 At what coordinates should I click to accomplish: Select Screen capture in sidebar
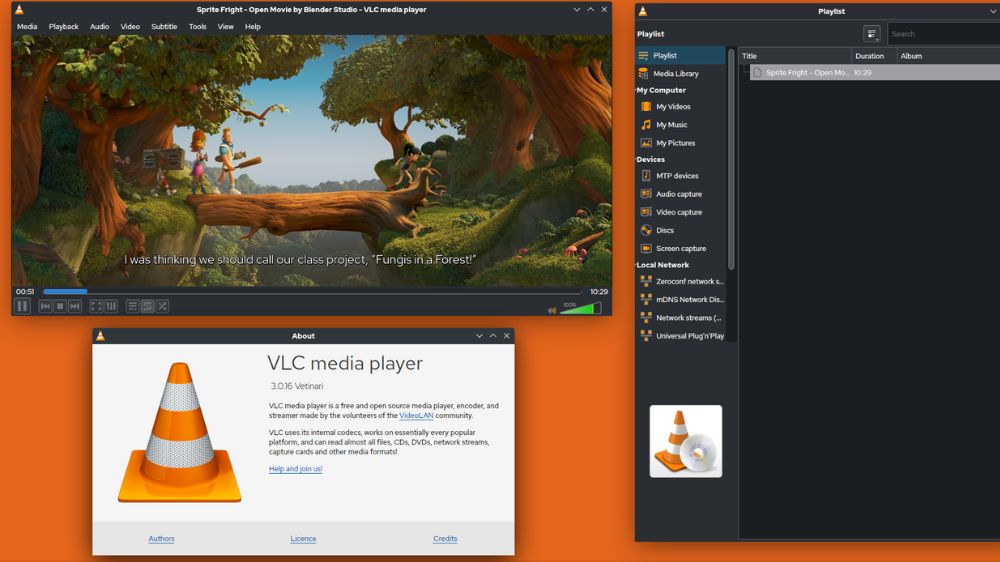pos(680,248)
